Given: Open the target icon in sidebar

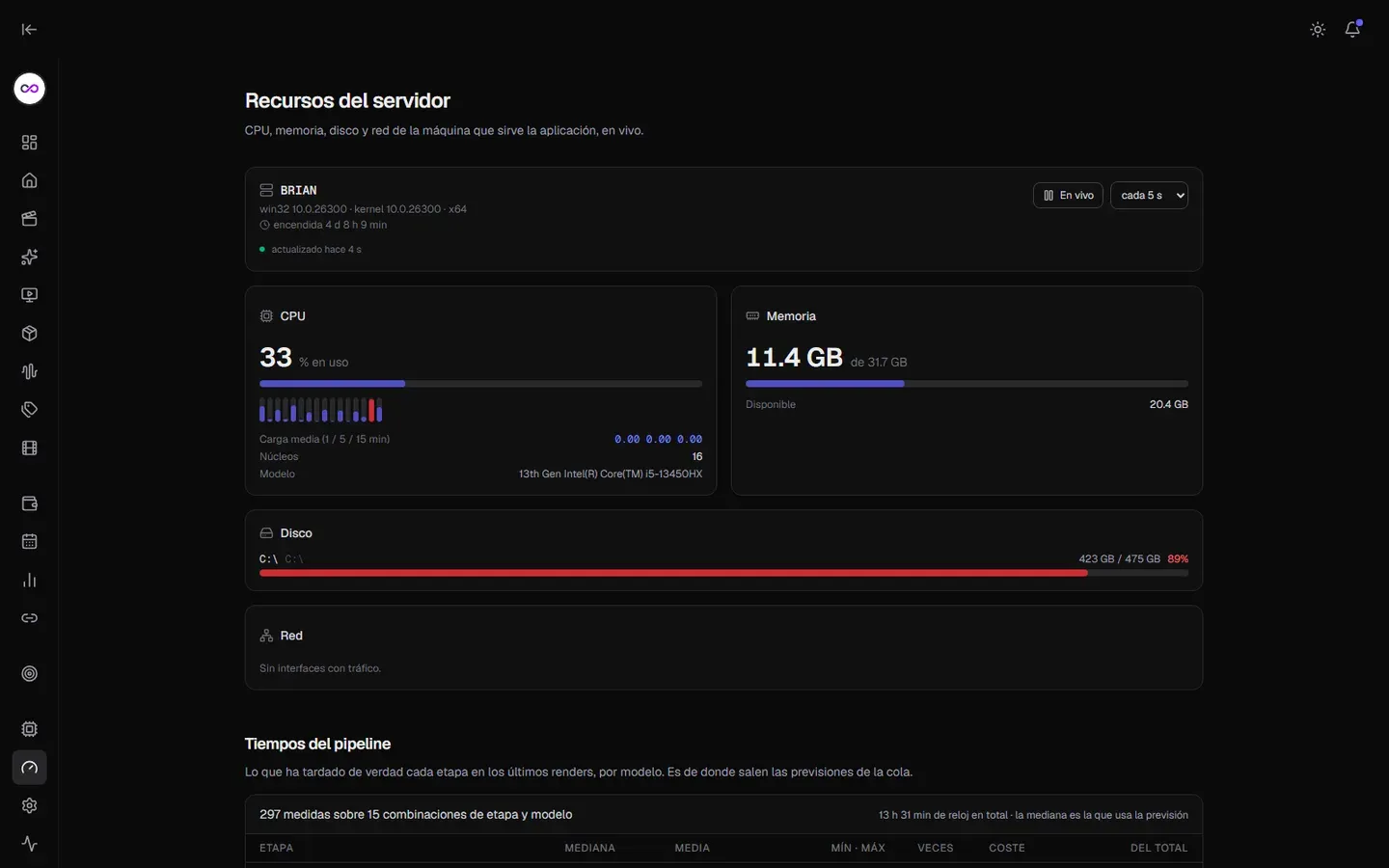Looking at the screenshot, I should click(30, 674).
